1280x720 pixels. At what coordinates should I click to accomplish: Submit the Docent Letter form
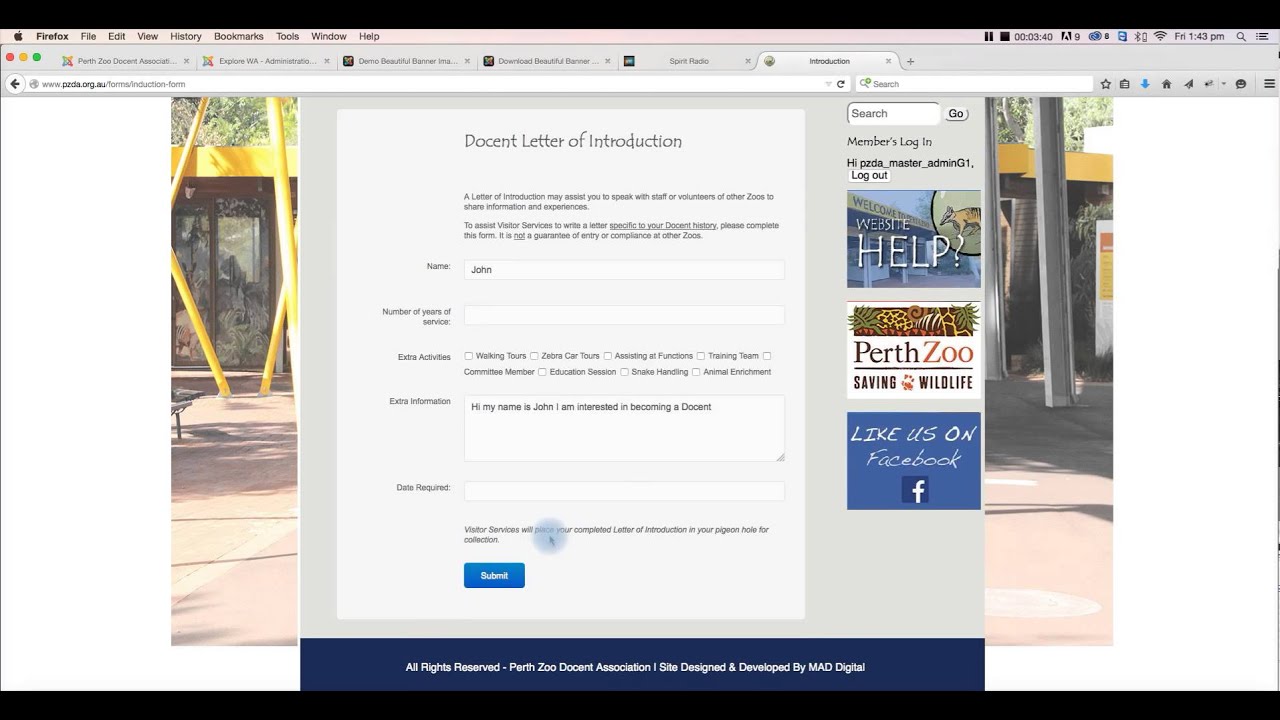(494, 576)
